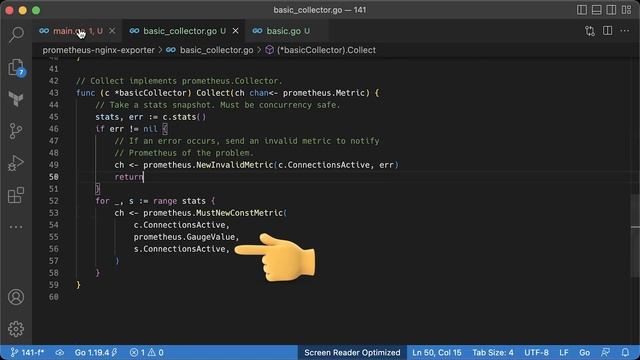
Task: Click 'c.ConnectionsActive,' on line 54
Action: click(x=182, y=225)
